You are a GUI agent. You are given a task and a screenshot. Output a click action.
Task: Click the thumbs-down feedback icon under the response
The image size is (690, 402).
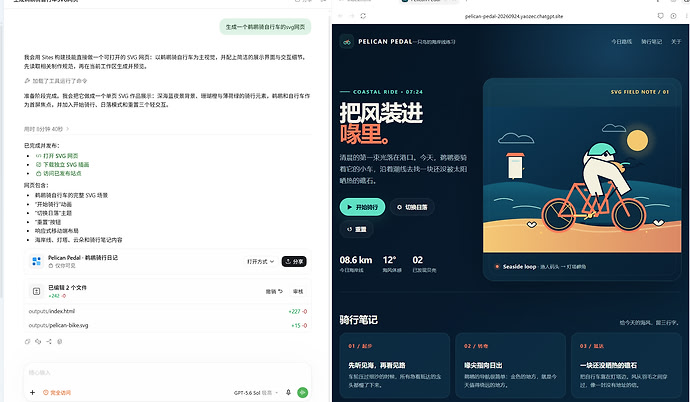pos(38,341)
